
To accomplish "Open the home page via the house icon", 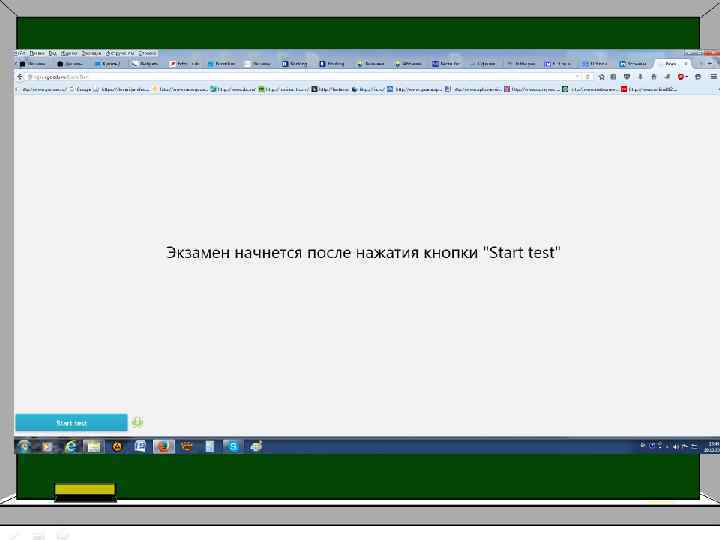I will click(x=654, y=77).
